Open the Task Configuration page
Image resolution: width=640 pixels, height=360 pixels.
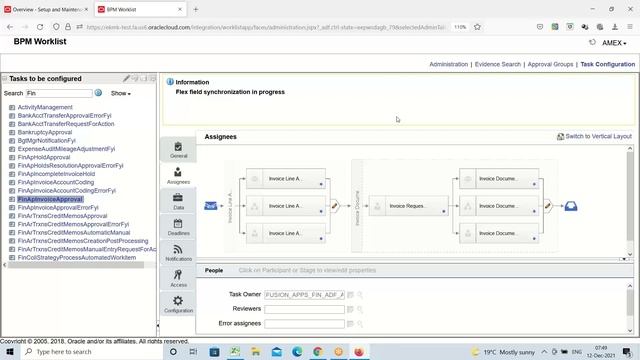tap(607, 64)
